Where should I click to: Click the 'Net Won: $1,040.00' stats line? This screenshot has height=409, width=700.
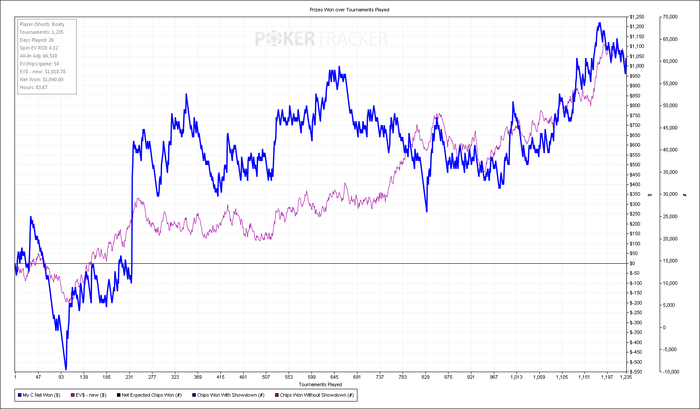[x=42, y=79]
